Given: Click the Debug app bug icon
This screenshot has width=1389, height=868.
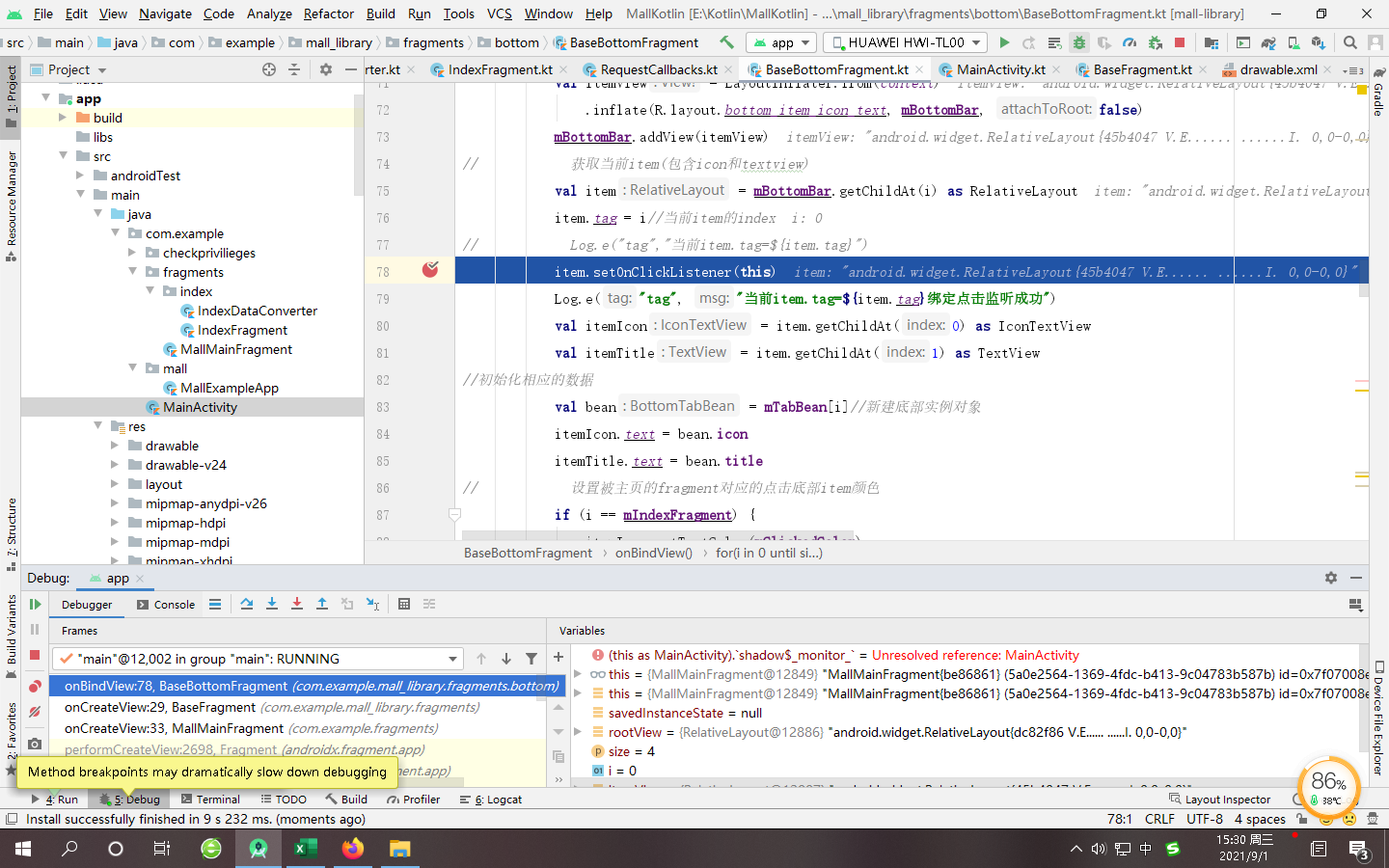Looking at the screenshot, I should [x=1078, y=42].
